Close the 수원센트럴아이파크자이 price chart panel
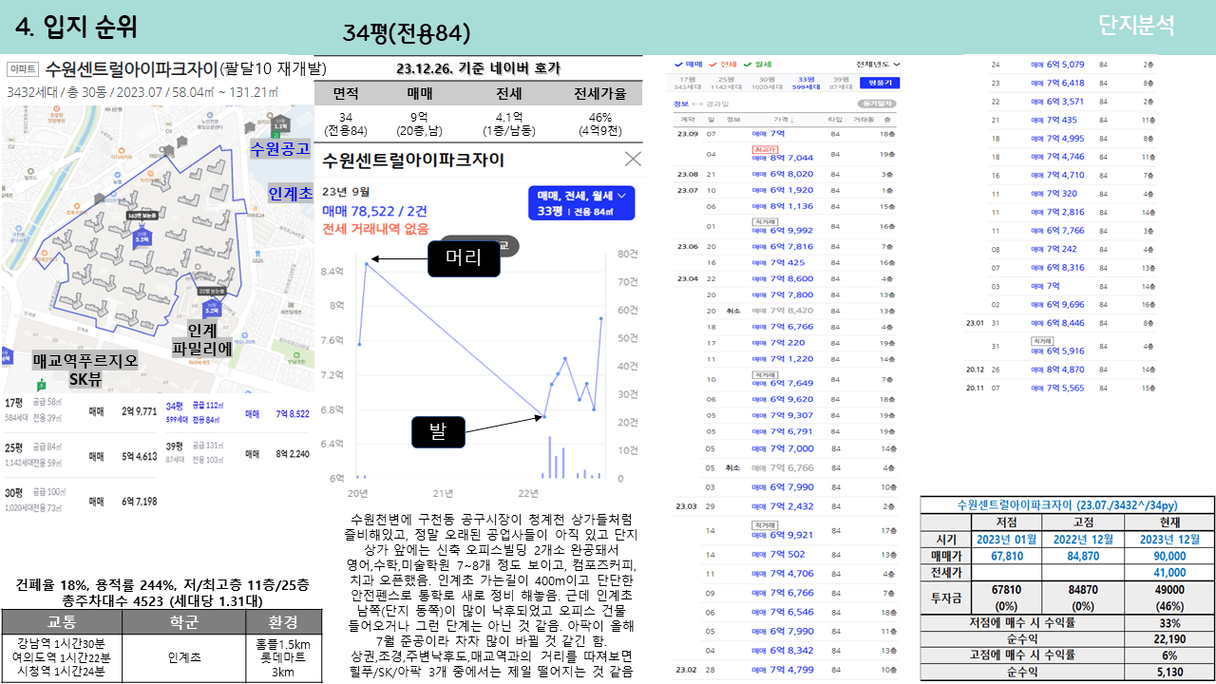The height and width of the screenshot is (684, 1216). 633,160
